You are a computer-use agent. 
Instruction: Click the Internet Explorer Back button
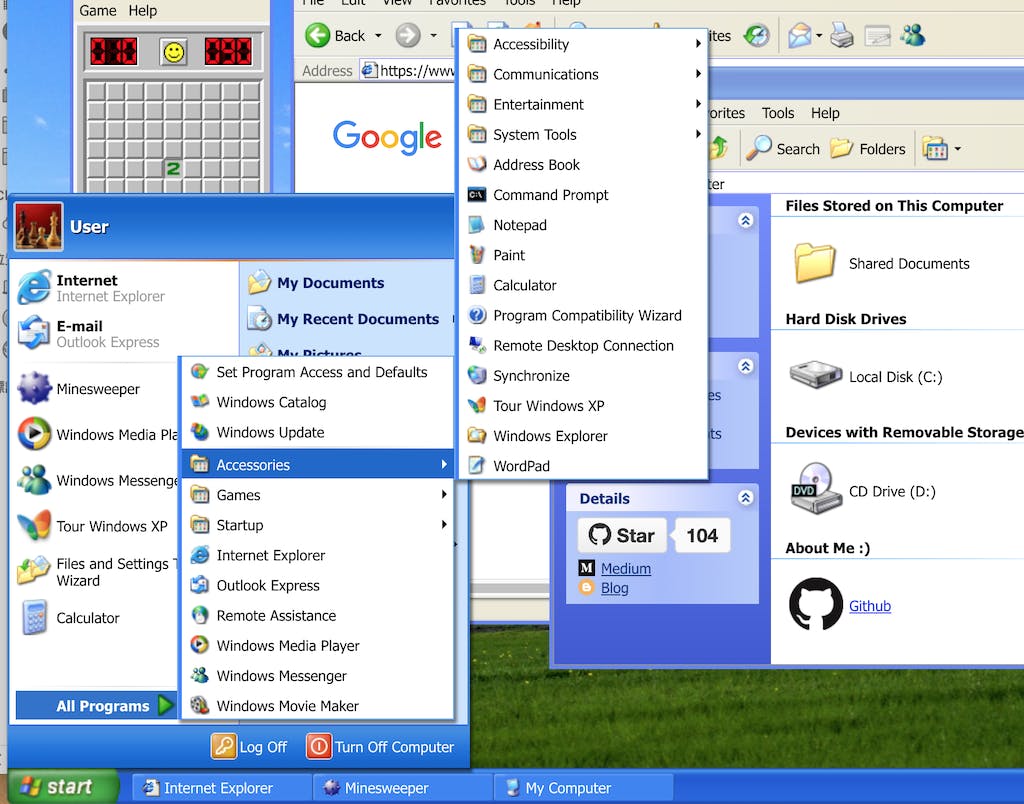[335, 36]
